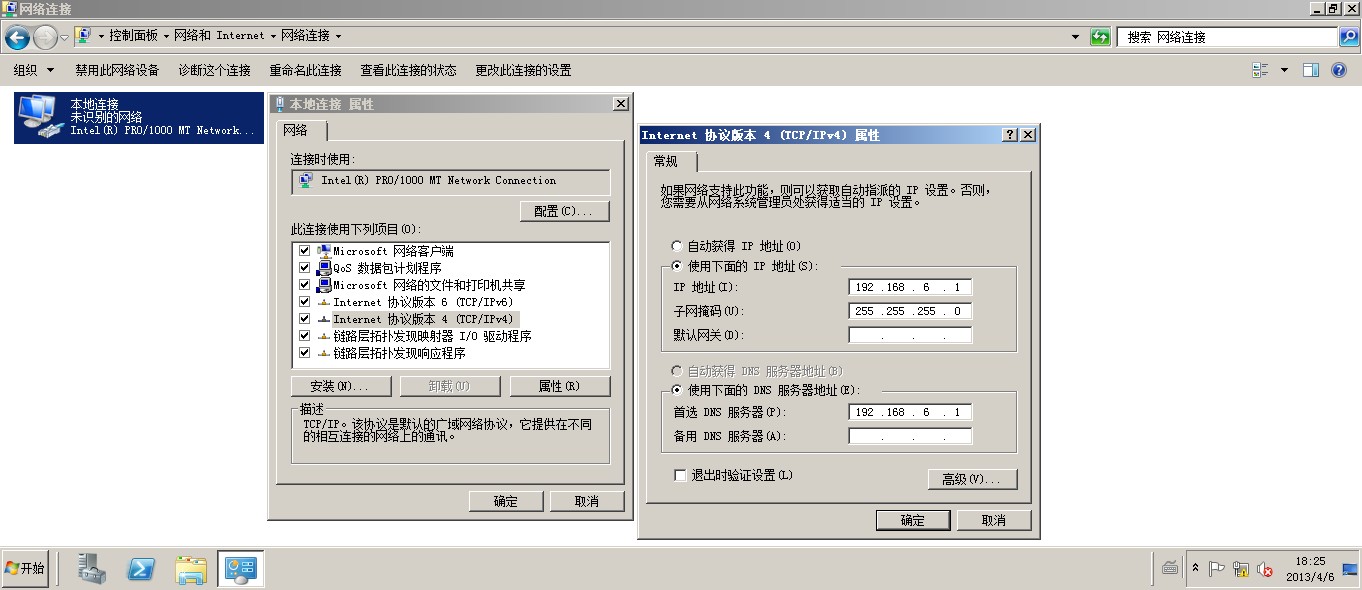Expand arrow after 网络和 Internet breadcrumb

[273, 36]
